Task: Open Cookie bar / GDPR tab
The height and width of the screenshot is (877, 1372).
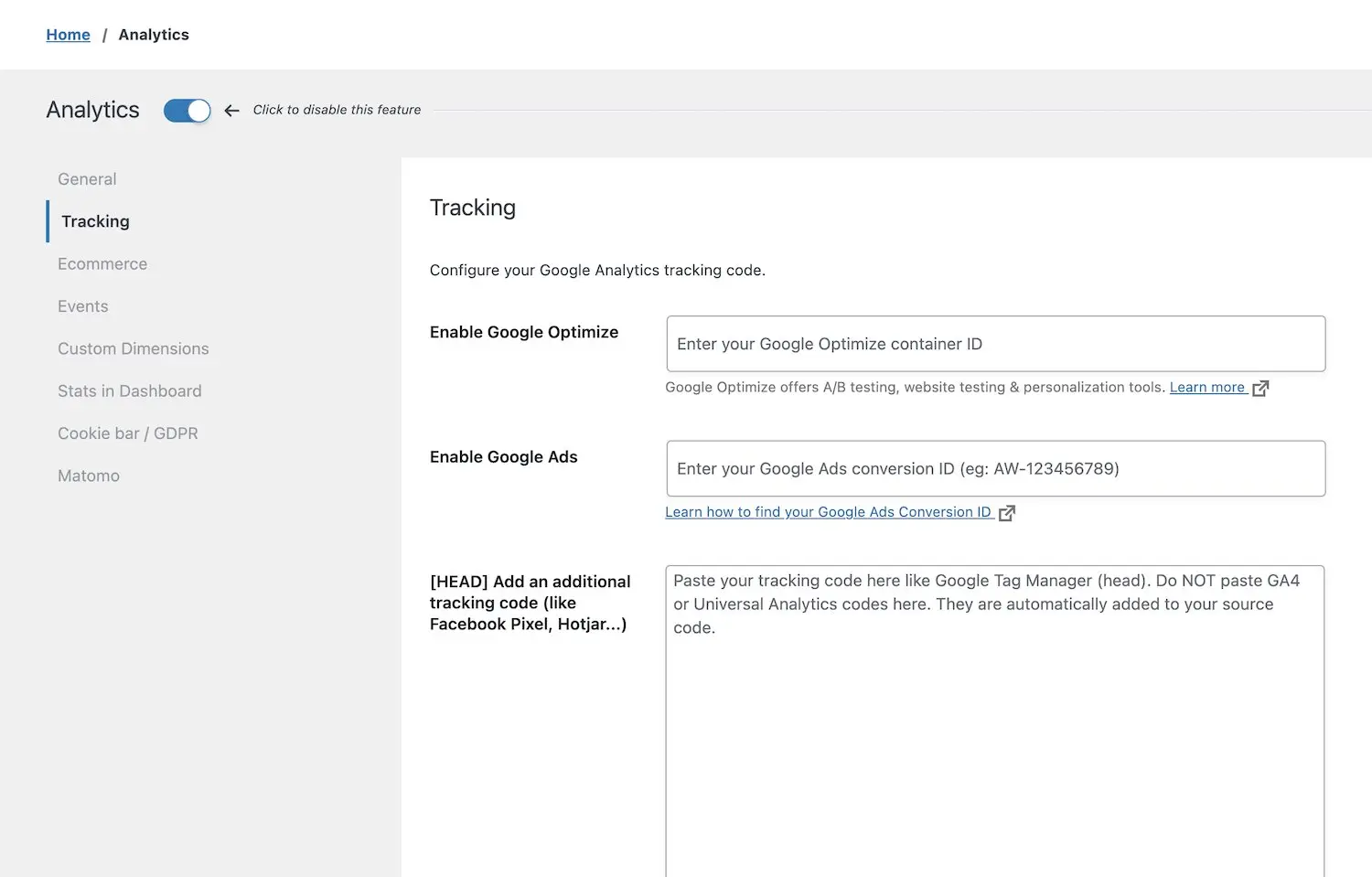Action: point(128,433)
